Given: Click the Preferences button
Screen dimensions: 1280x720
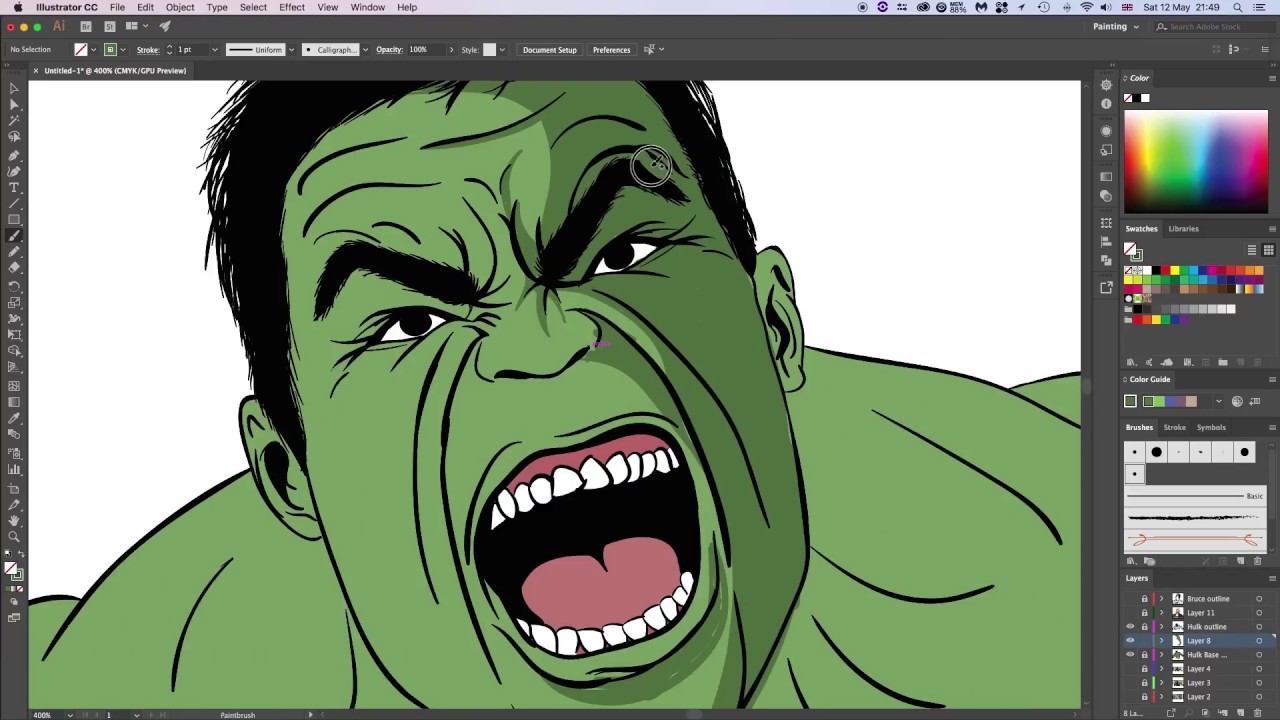Looking at the screenshot, I should [x=611, y=49].
